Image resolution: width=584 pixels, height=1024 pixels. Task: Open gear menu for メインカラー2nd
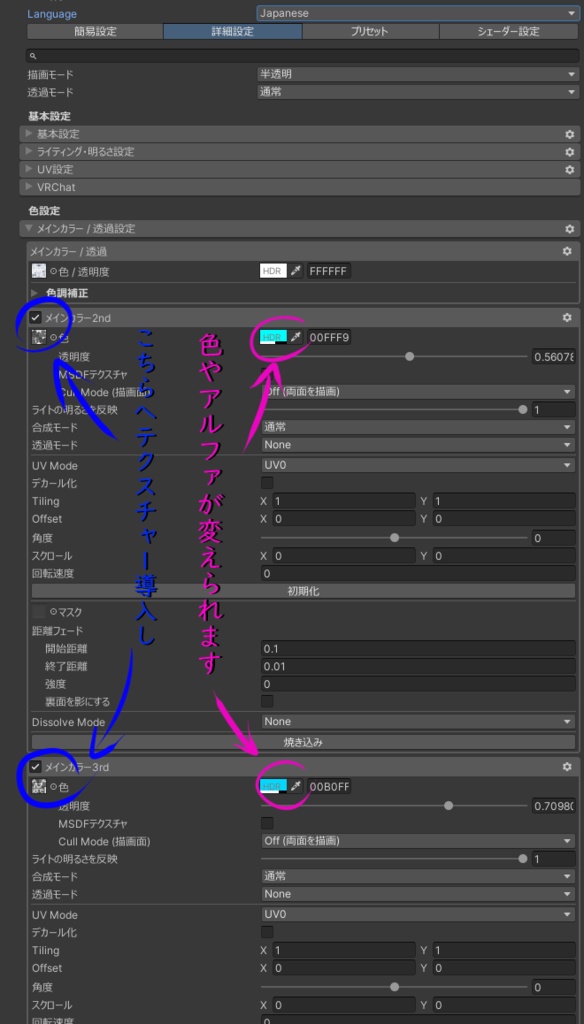(567, 317)
